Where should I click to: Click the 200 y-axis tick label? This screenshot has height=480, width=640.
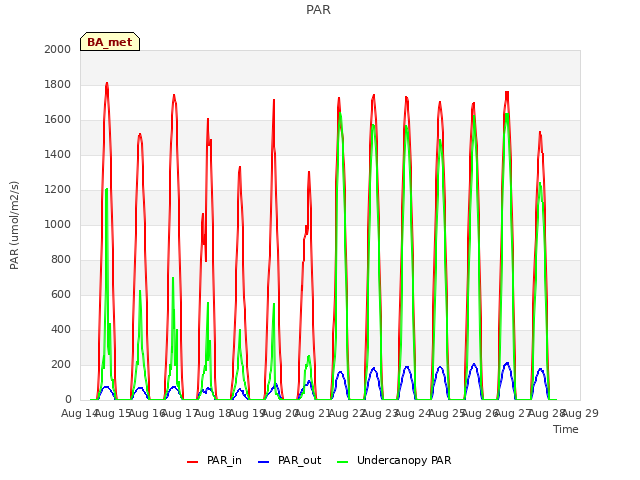click(61, 364)
